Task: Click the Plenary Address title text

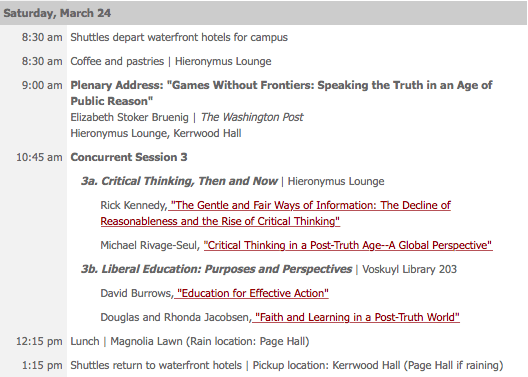Action: click(x=281, y=93)
